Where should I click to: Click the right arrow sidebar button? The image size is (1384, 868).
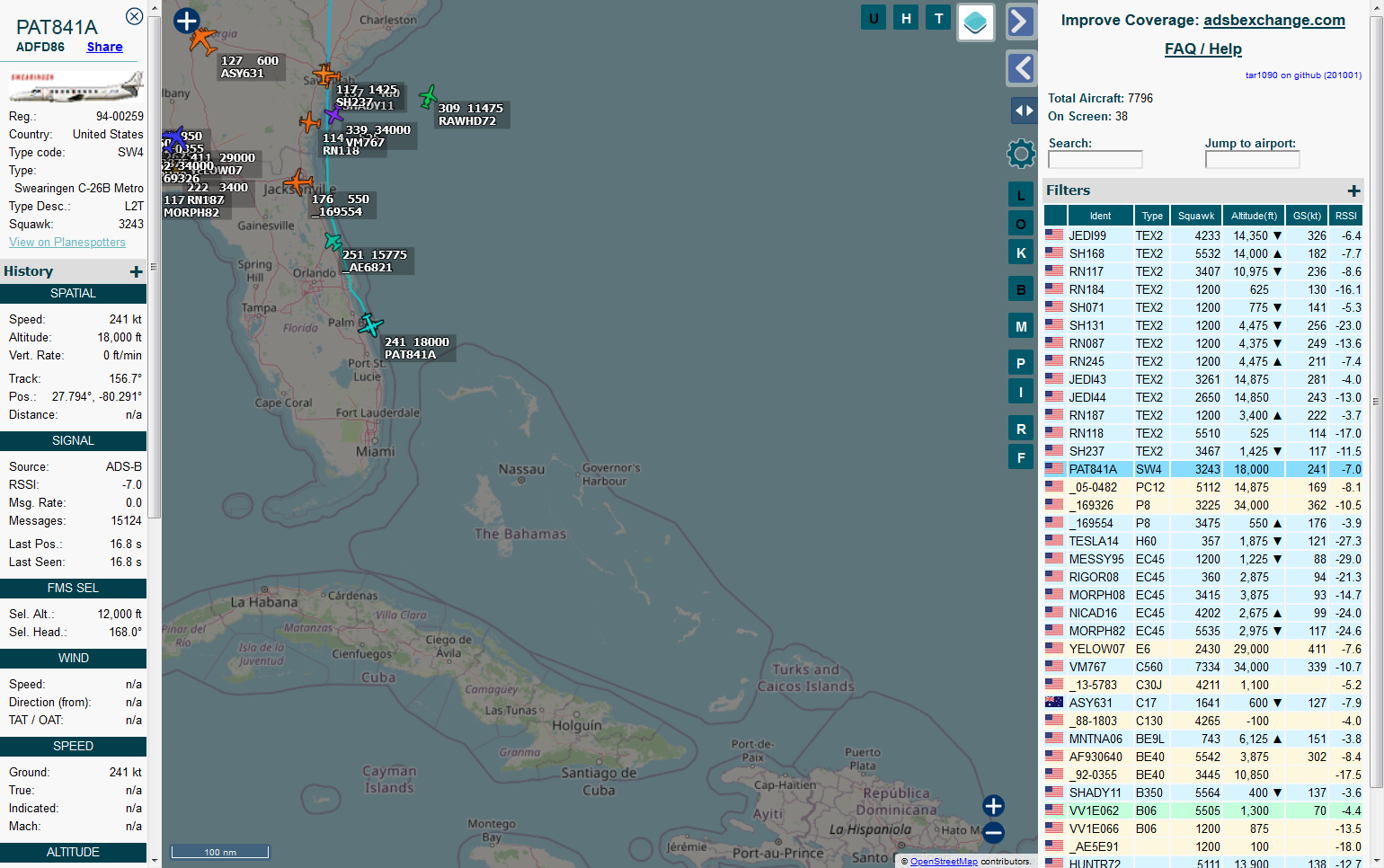(1021, 22)
